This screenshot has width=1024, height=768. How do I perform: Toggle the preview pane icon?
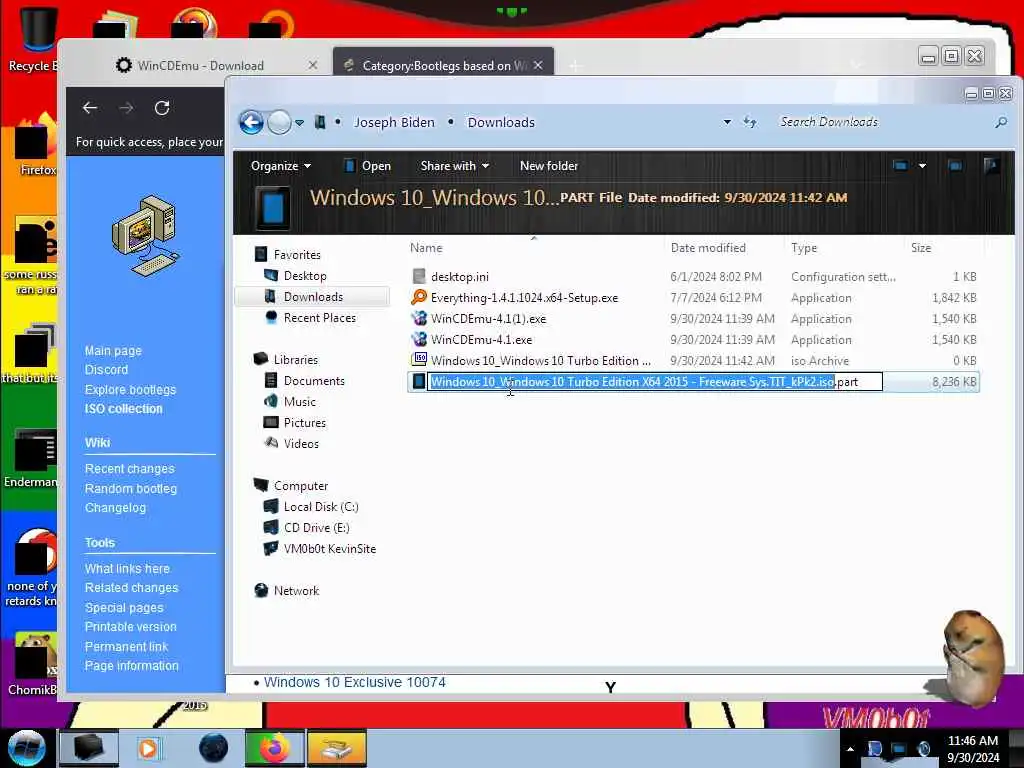[955, 166]
